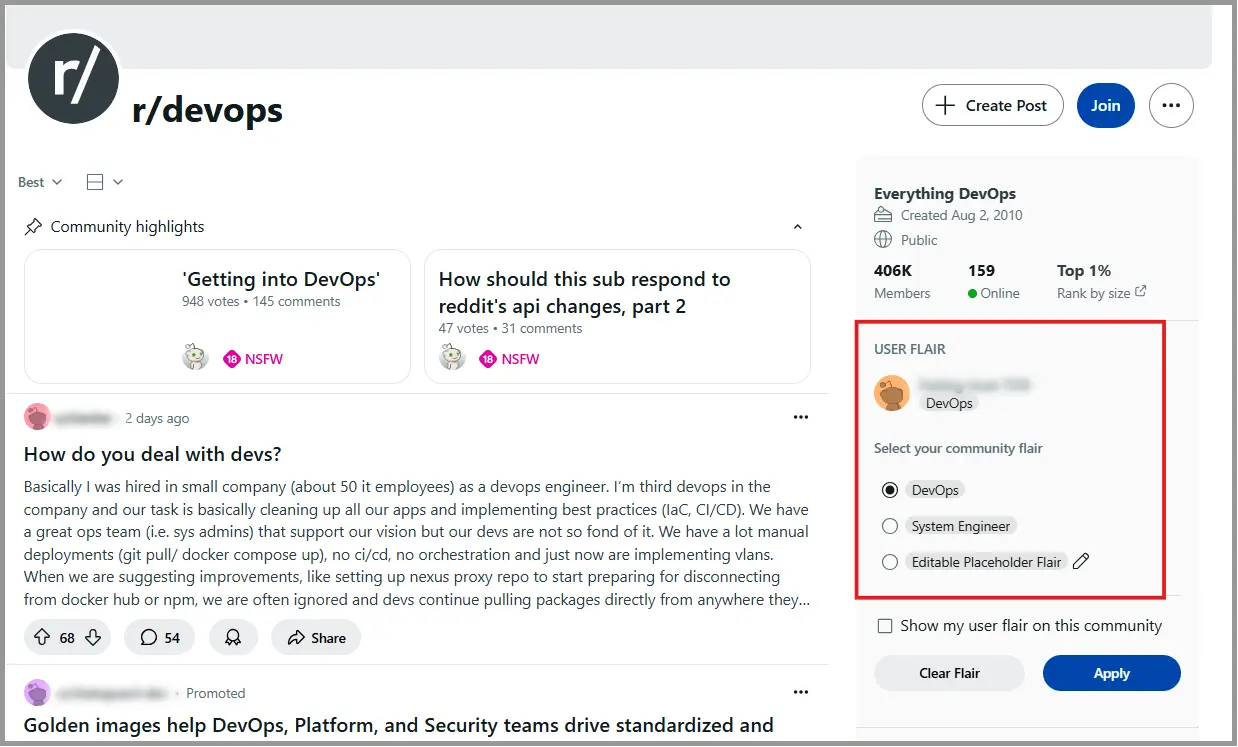
Task: Click the Create Post button
Action: click(992, 105)
